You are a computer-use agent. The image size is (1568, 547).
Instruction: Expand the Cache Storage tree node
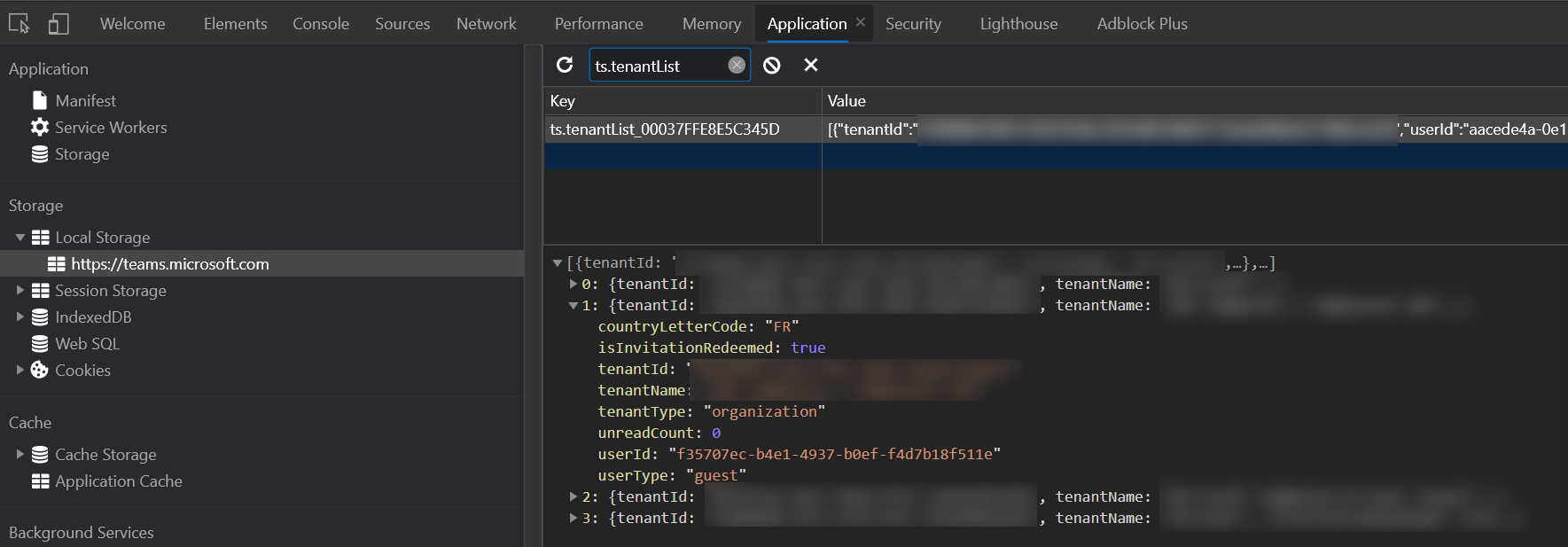[20, 454]
